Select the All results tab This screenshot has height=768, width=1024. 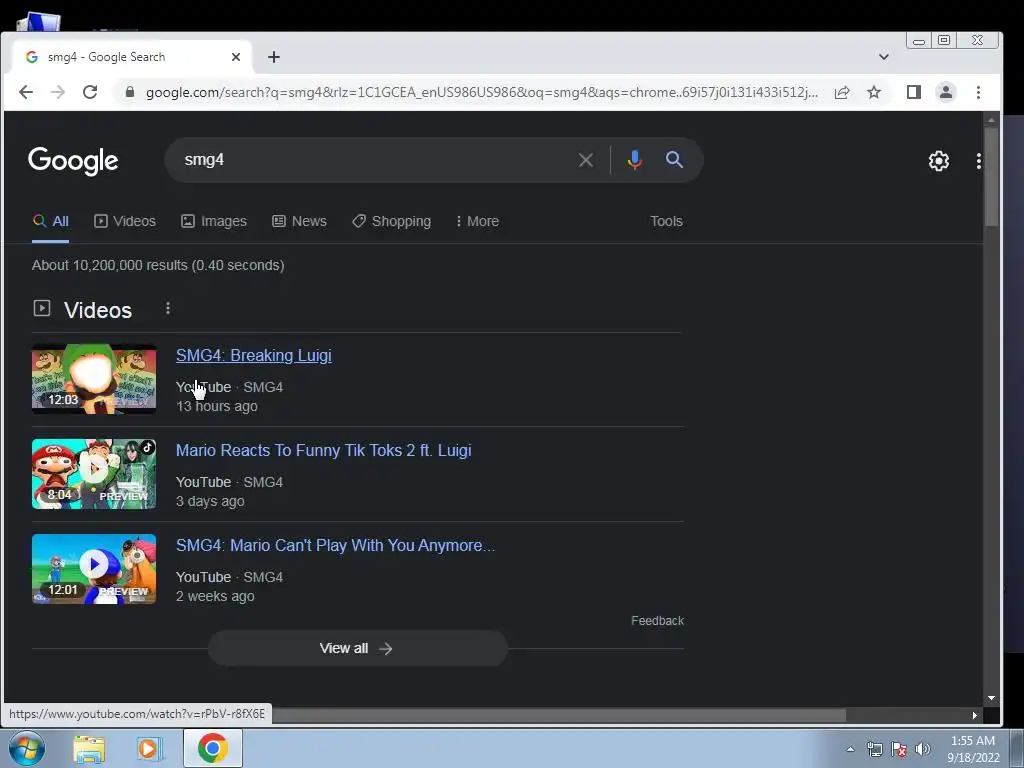click(51, 221)
